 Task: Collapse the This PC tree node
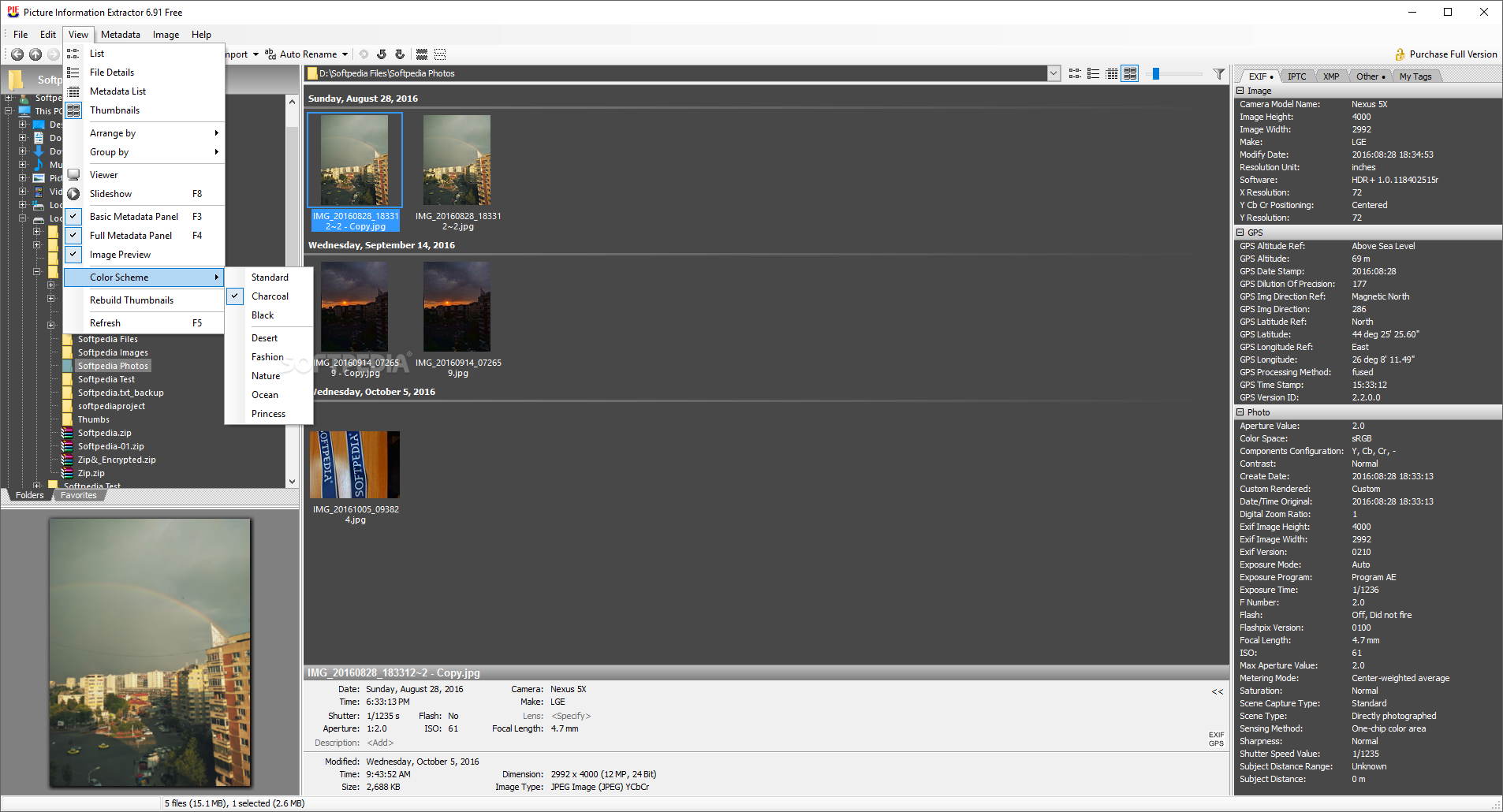pyautogui.click(x=9, y=111)
